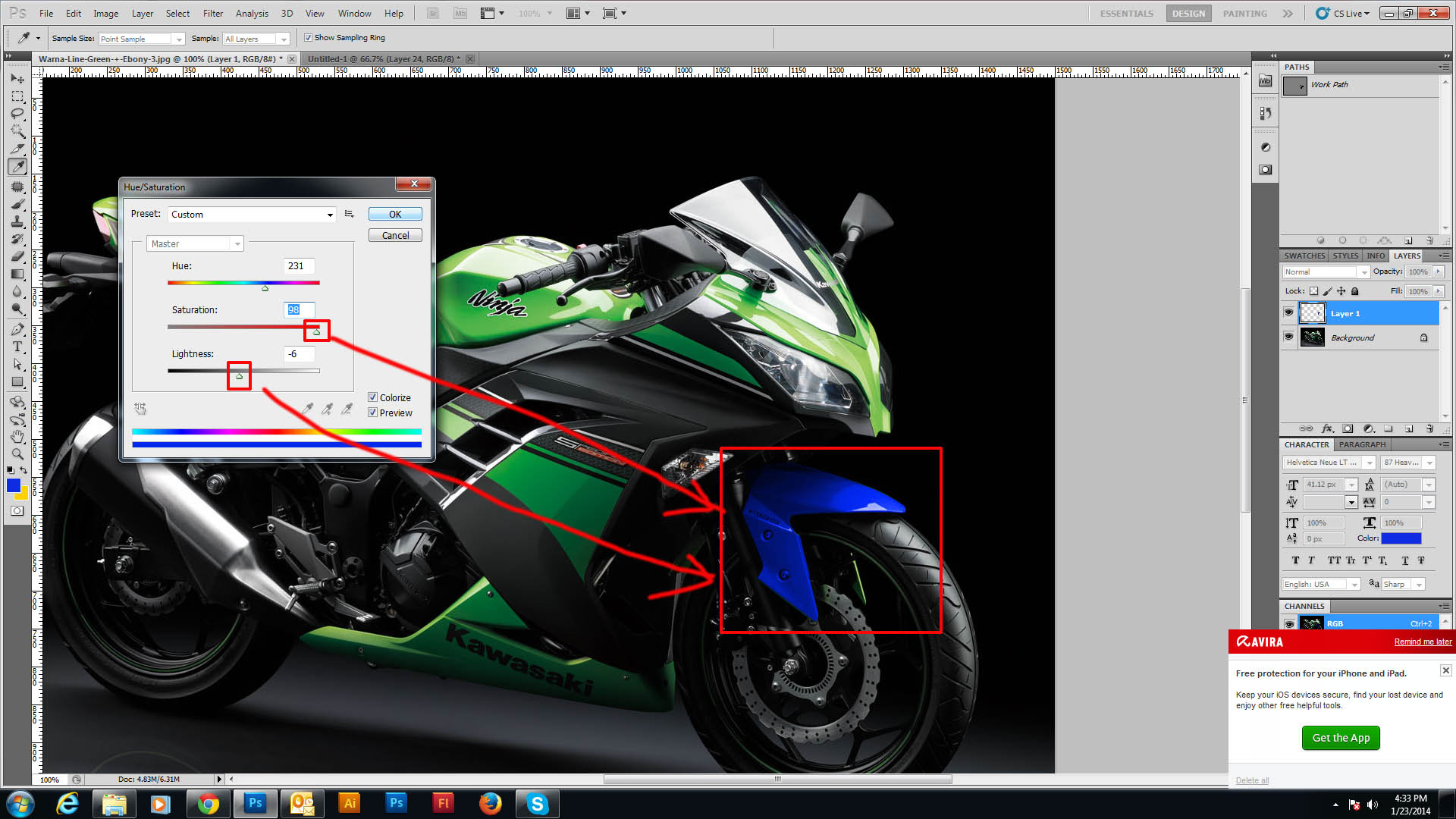Switch to the Paragraph tab
Image resolution: width=1456 pixels, height=819 pixels.
[1362, 444]
